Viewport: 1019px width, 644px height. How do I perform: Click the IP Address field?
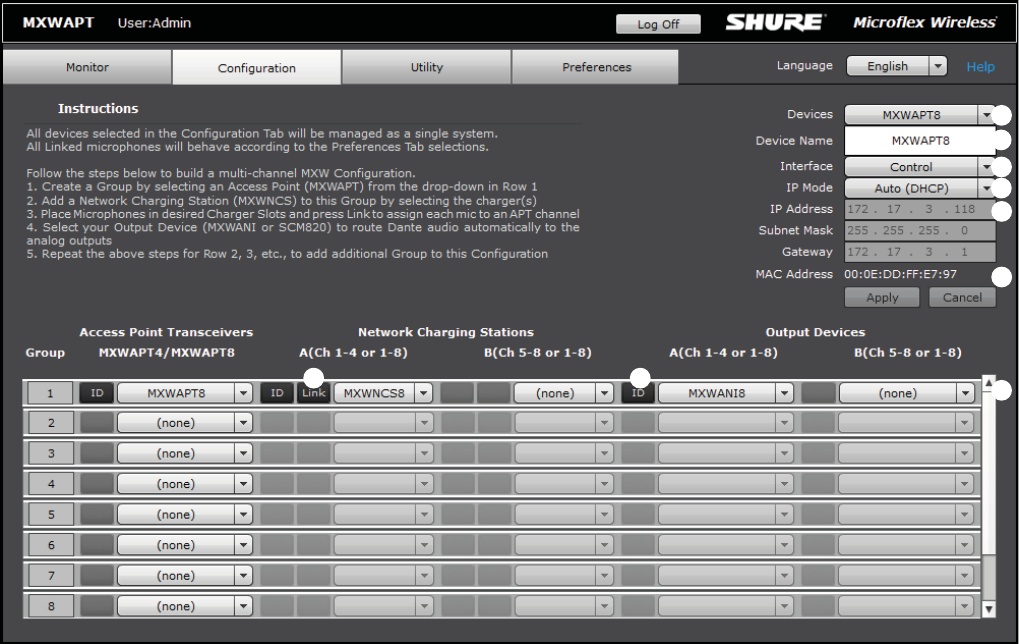pos(920,209)
